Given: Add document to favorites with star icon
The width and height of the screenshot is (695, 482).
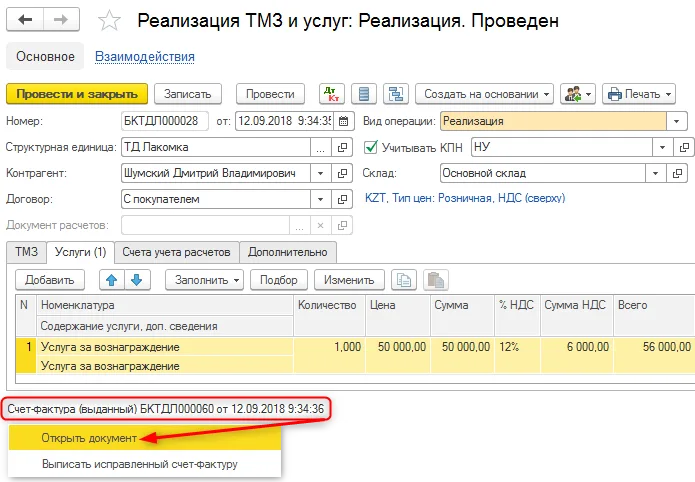Looking at the screenshot, I should (109, 21).
